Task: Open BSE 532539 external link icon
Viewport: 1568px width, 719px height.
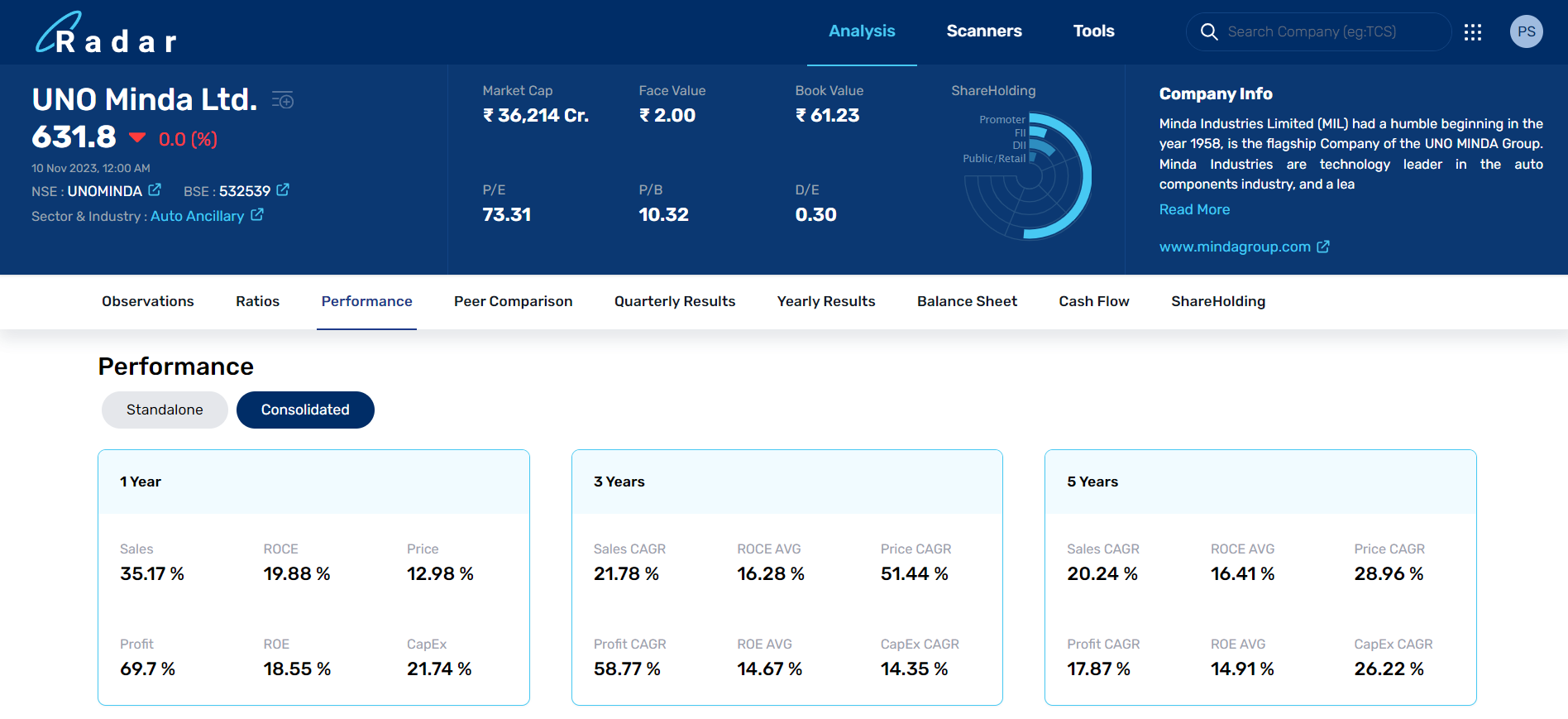Action: point(283,190)
